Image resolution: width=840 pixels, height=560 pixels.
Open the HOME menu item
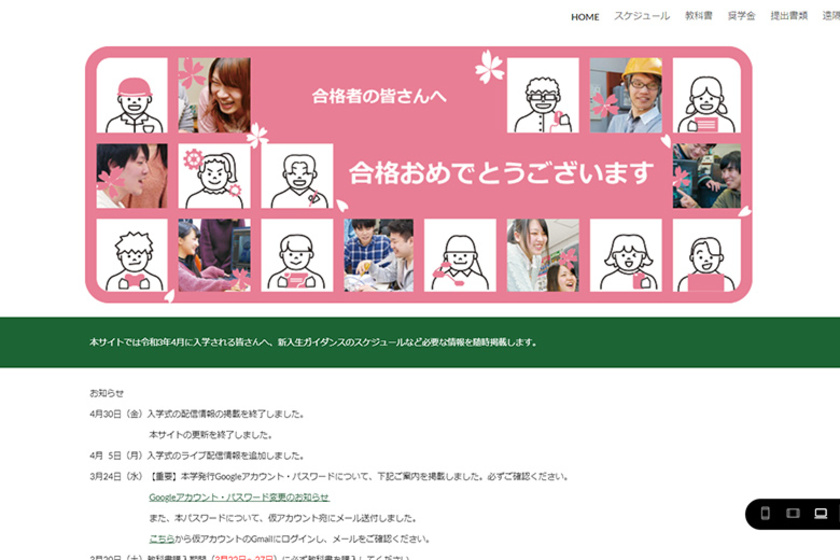(585, 17)
